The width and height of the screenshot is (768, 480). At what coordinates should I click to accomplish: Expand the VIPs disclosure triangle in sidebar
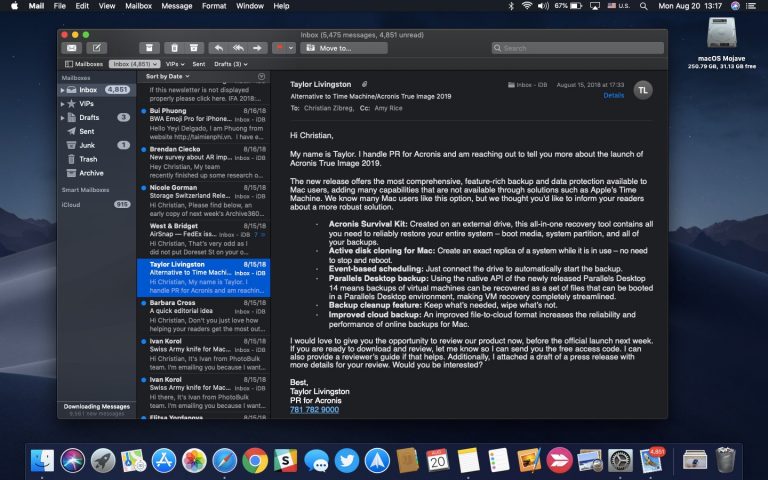[x=62, y=104]
